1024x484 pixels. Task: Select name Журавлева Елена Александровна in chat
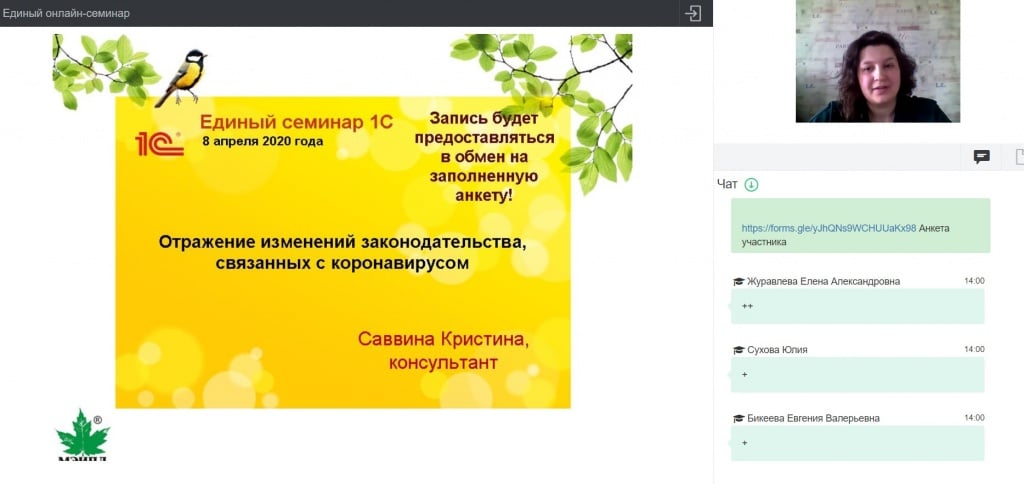coord(824,282)
